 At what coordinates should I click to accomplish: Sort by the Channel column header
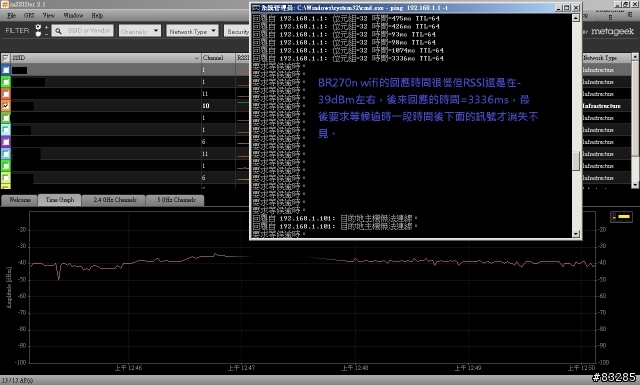click(x=218, y=58)
